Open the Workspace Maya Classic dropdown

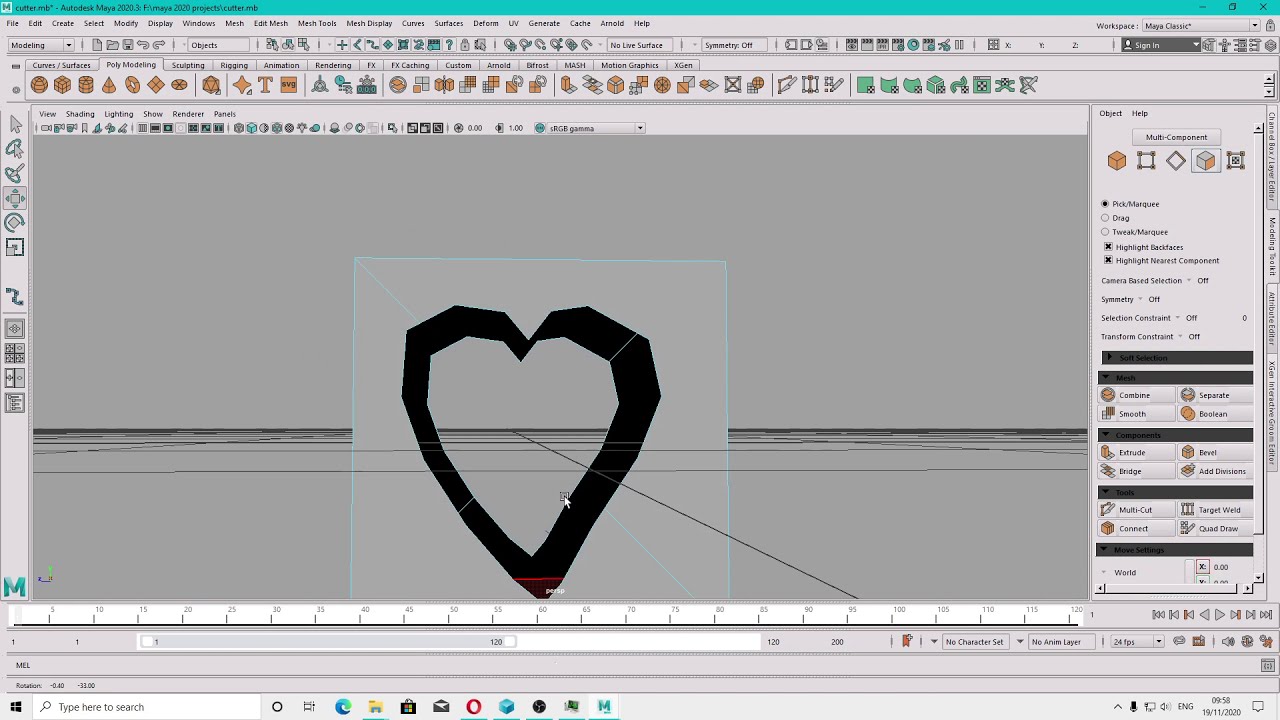(x=1201, y=25)
